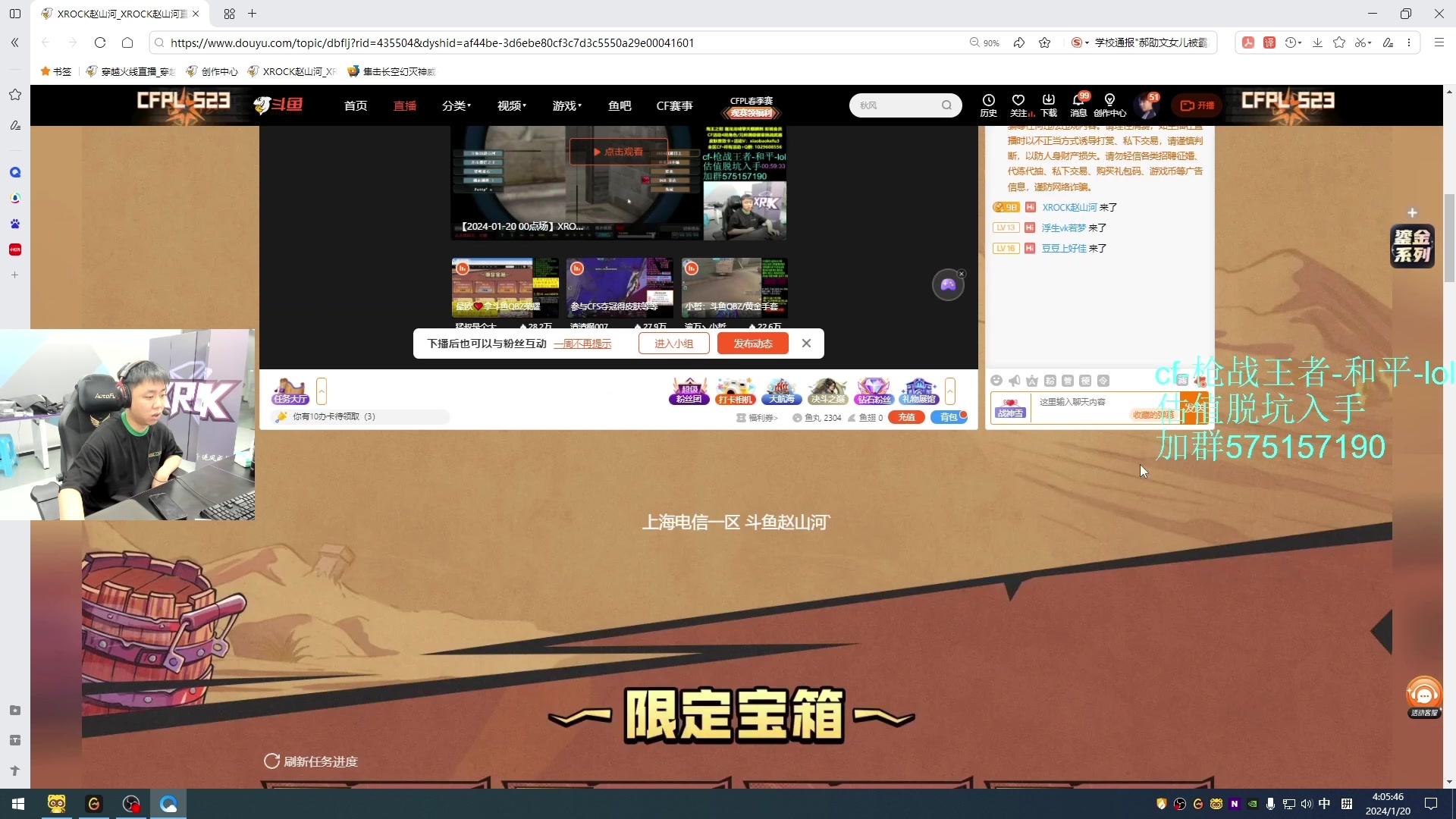
Task: Open the 下载 download icon
Action: (1049, 105)
